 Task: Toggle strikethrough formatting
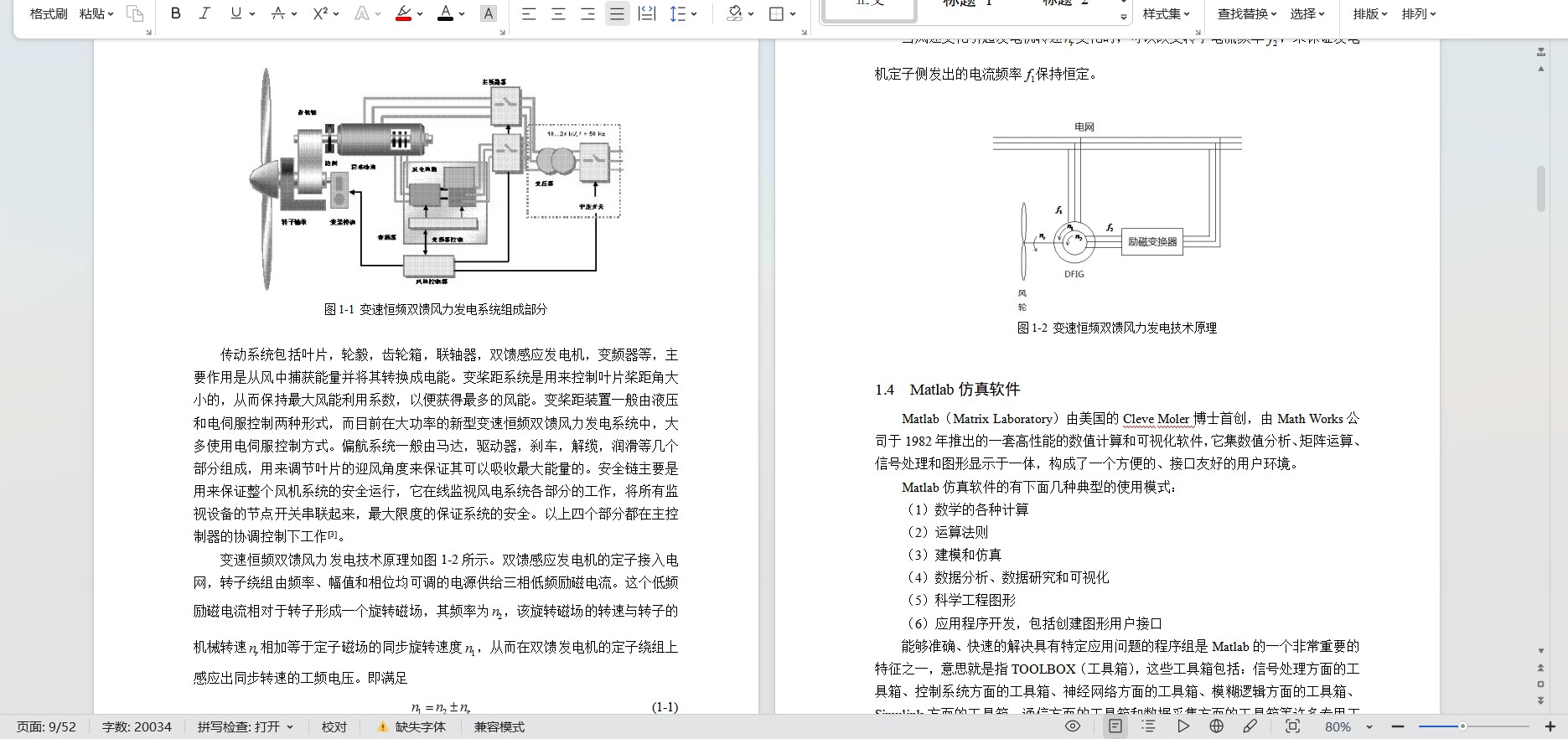click(x=278, y=13)
